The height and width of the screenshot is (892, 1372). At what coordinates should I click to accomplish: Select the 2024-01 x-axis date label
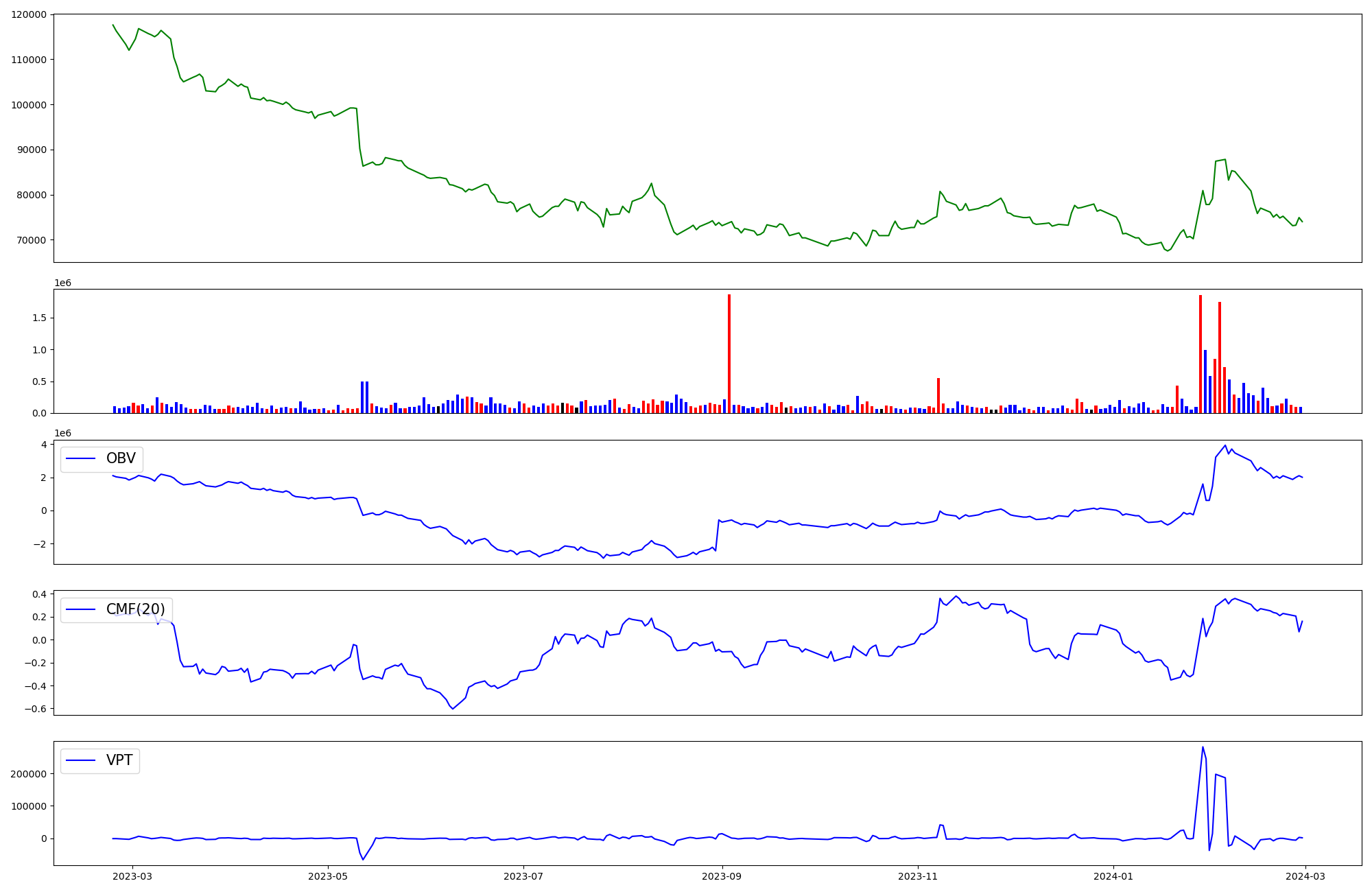tap(1113, 876)
